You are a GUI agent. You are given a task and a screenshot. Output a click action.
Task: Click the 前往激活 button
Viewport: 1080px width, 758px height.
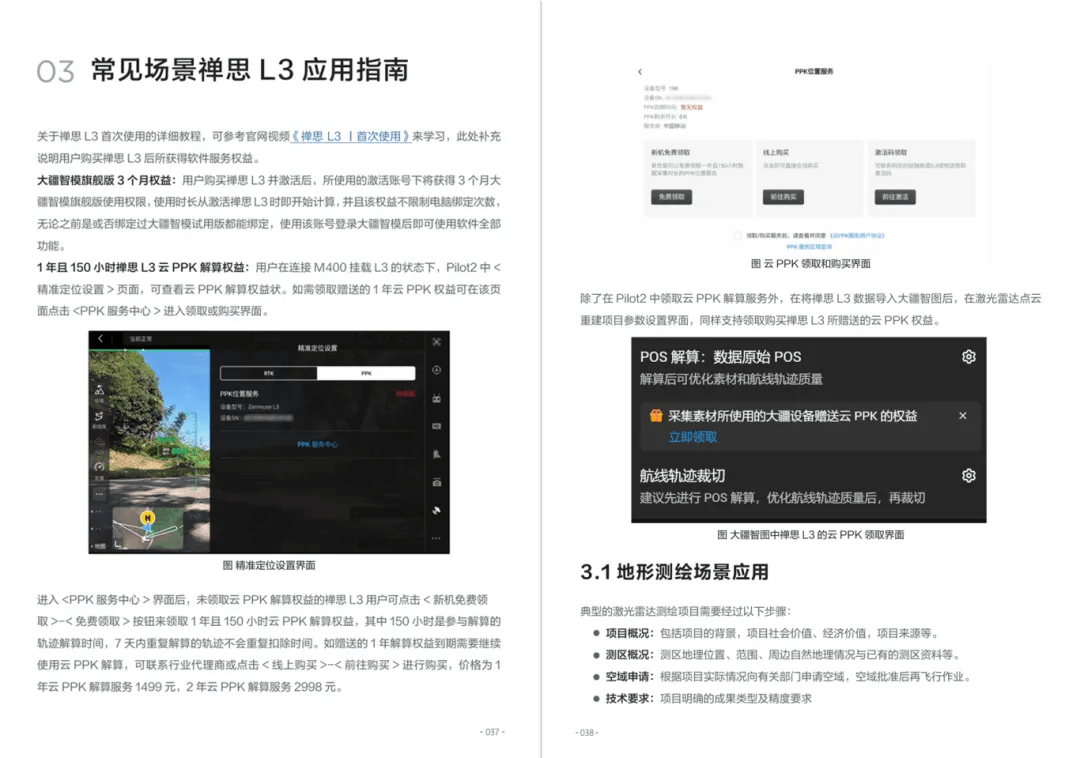(x=895, y=197)
